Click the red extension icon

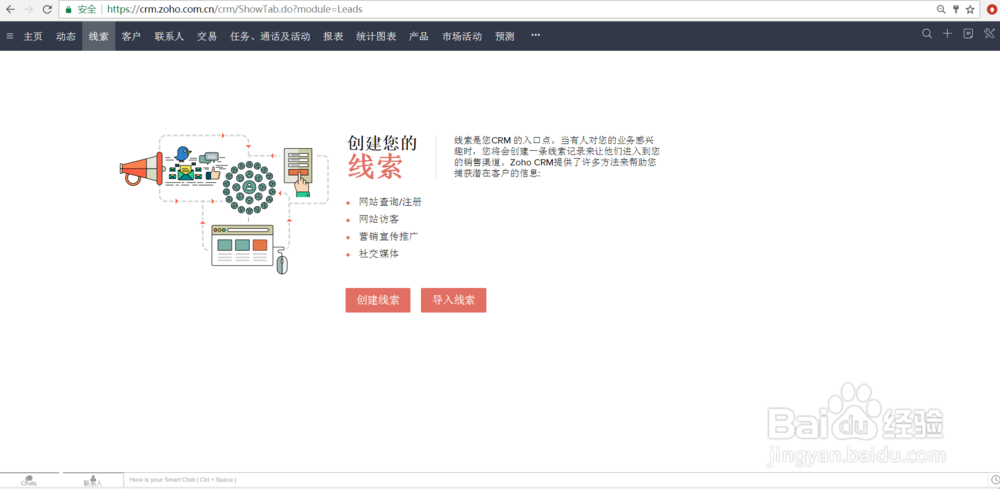click(x=992, y=10)
